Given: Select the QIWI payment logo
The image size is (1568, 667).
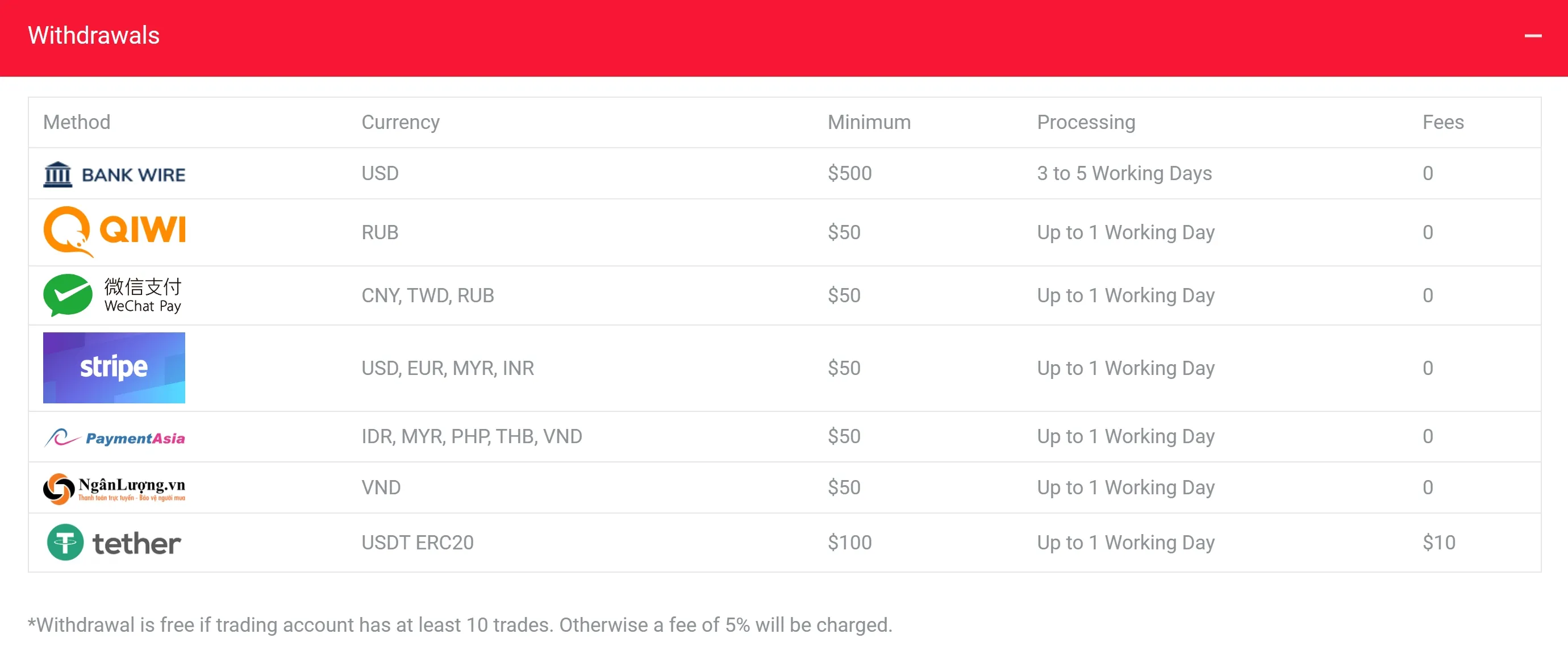Looking at the screenshot, I should (x=114, y=231).
